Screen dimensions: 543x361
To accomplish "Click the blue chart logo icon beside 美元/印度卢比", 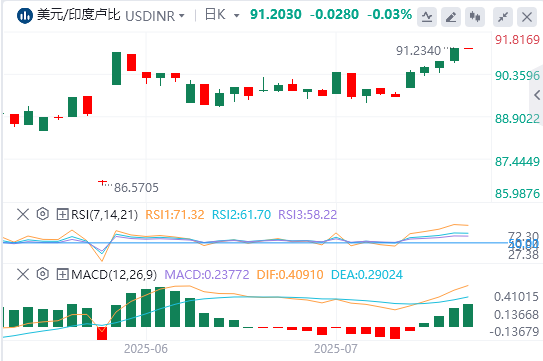I will point(25,16).
